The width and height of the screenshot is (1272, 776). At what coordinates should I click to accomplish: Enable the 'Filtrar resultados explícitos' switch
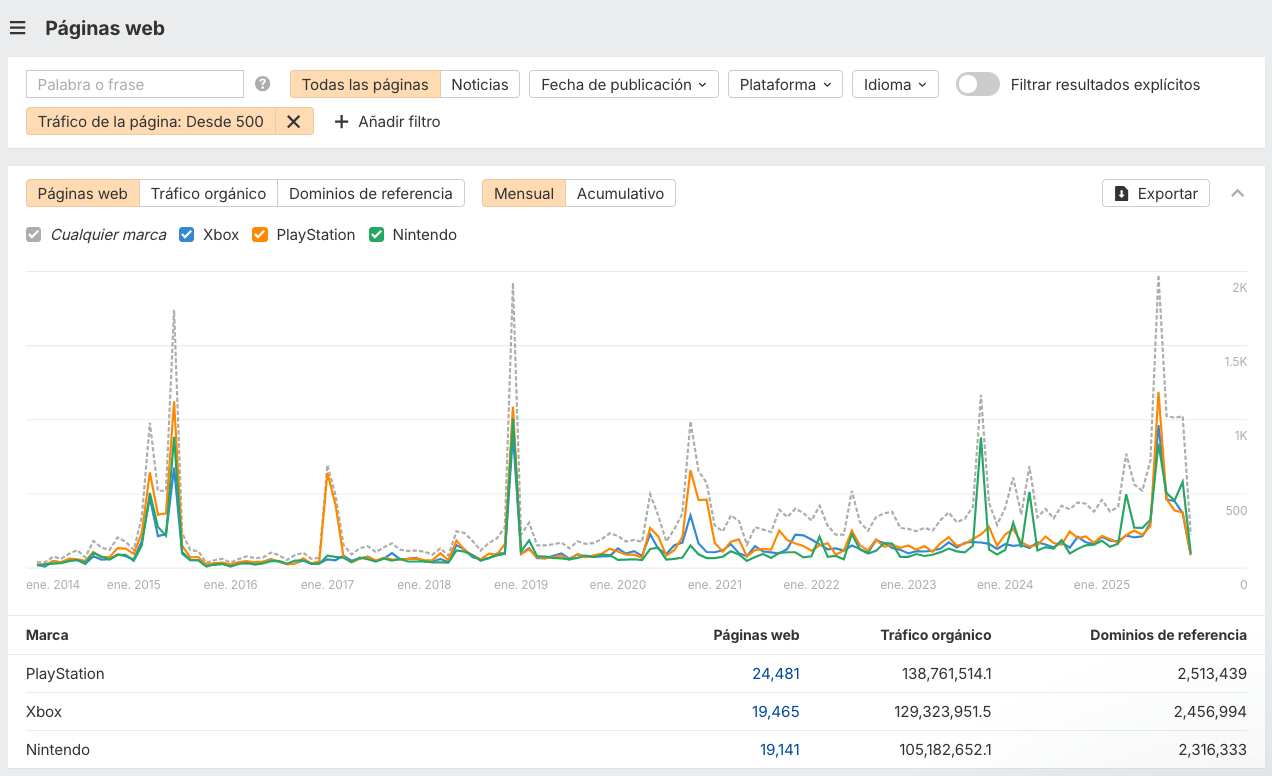977,84
